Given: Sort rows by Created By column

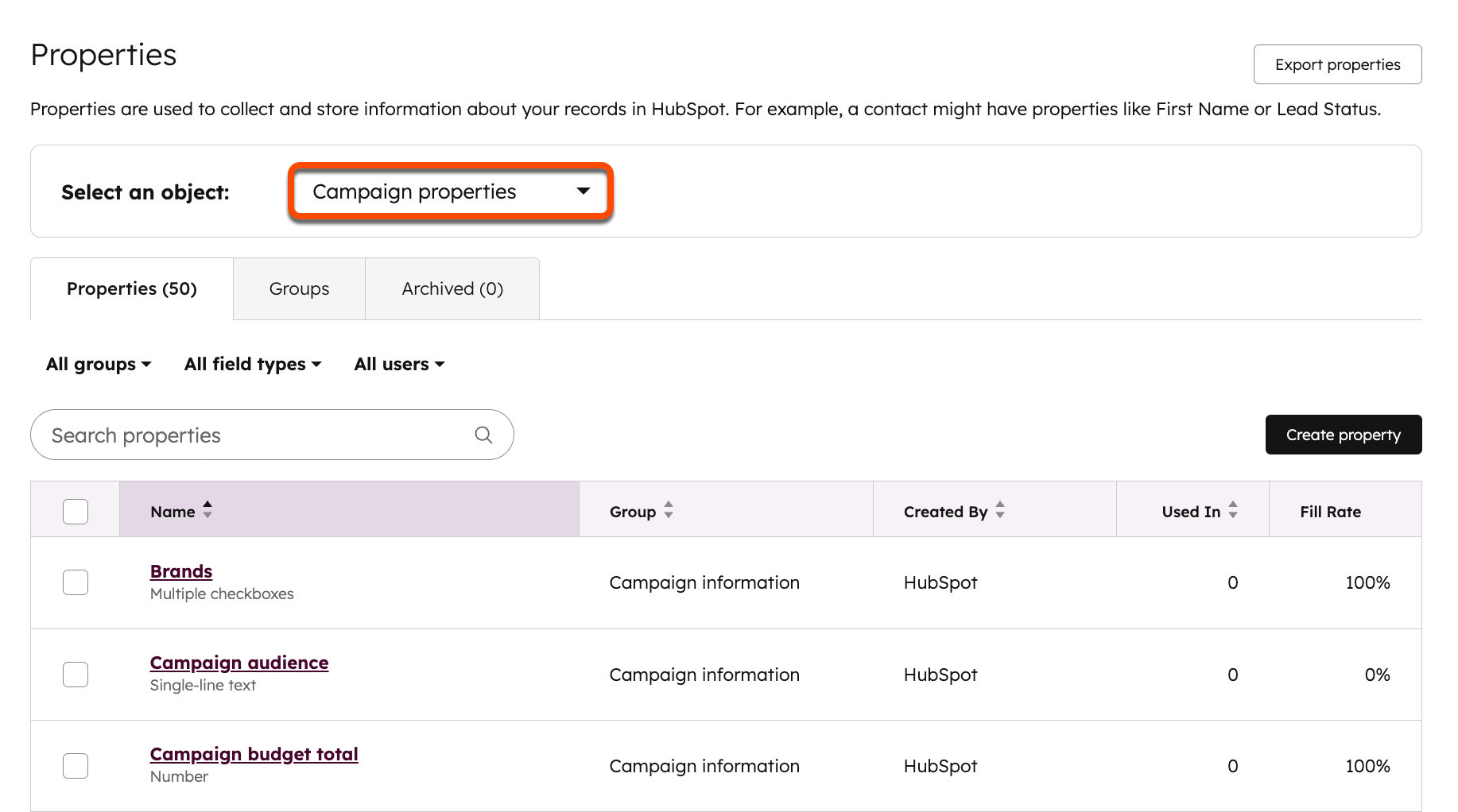Looking at the screenshot, I should click(999, 511).
